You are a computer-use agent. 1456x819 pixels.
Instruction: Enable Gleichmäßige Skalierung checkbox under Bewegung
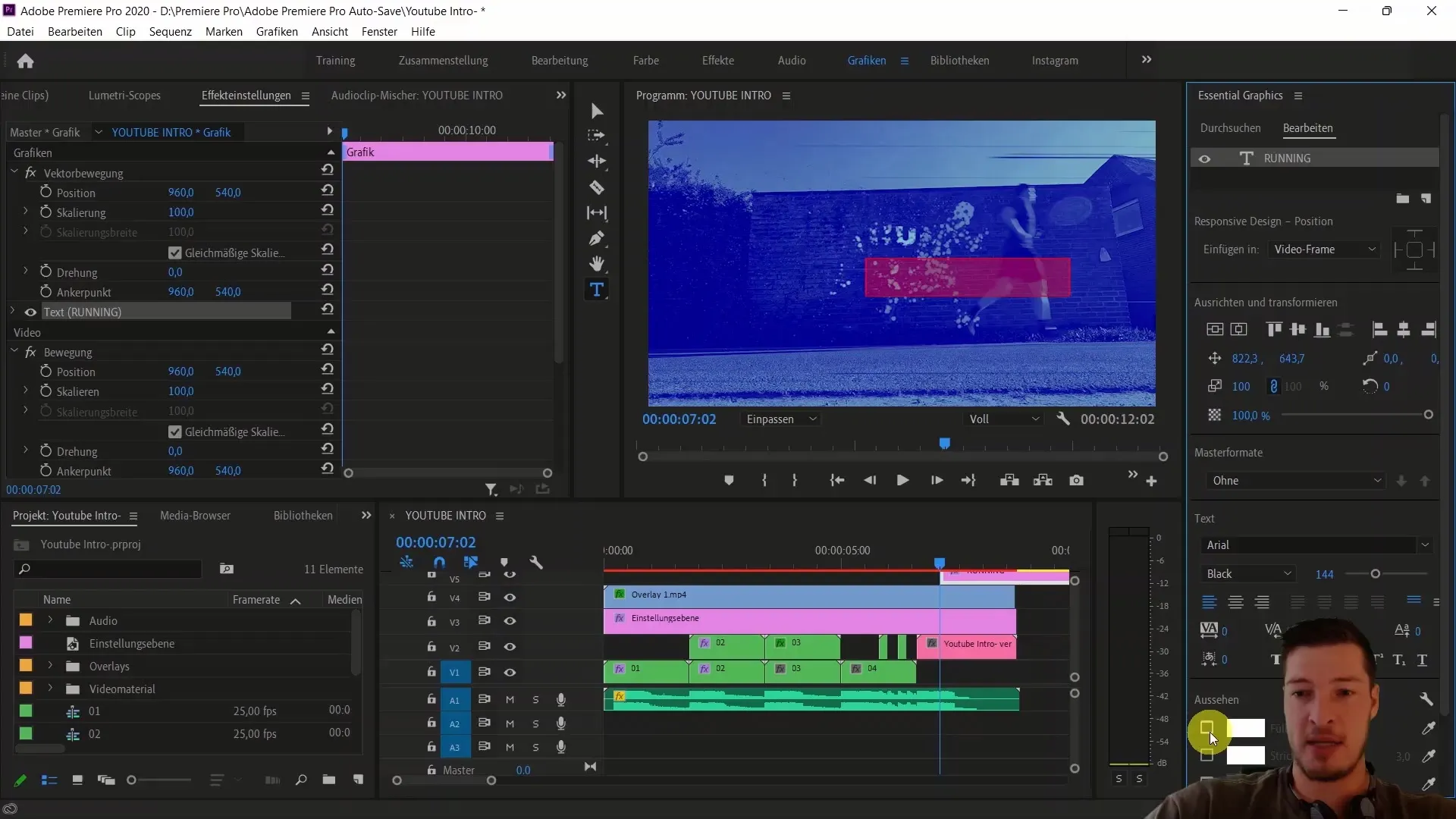(176, 431)
